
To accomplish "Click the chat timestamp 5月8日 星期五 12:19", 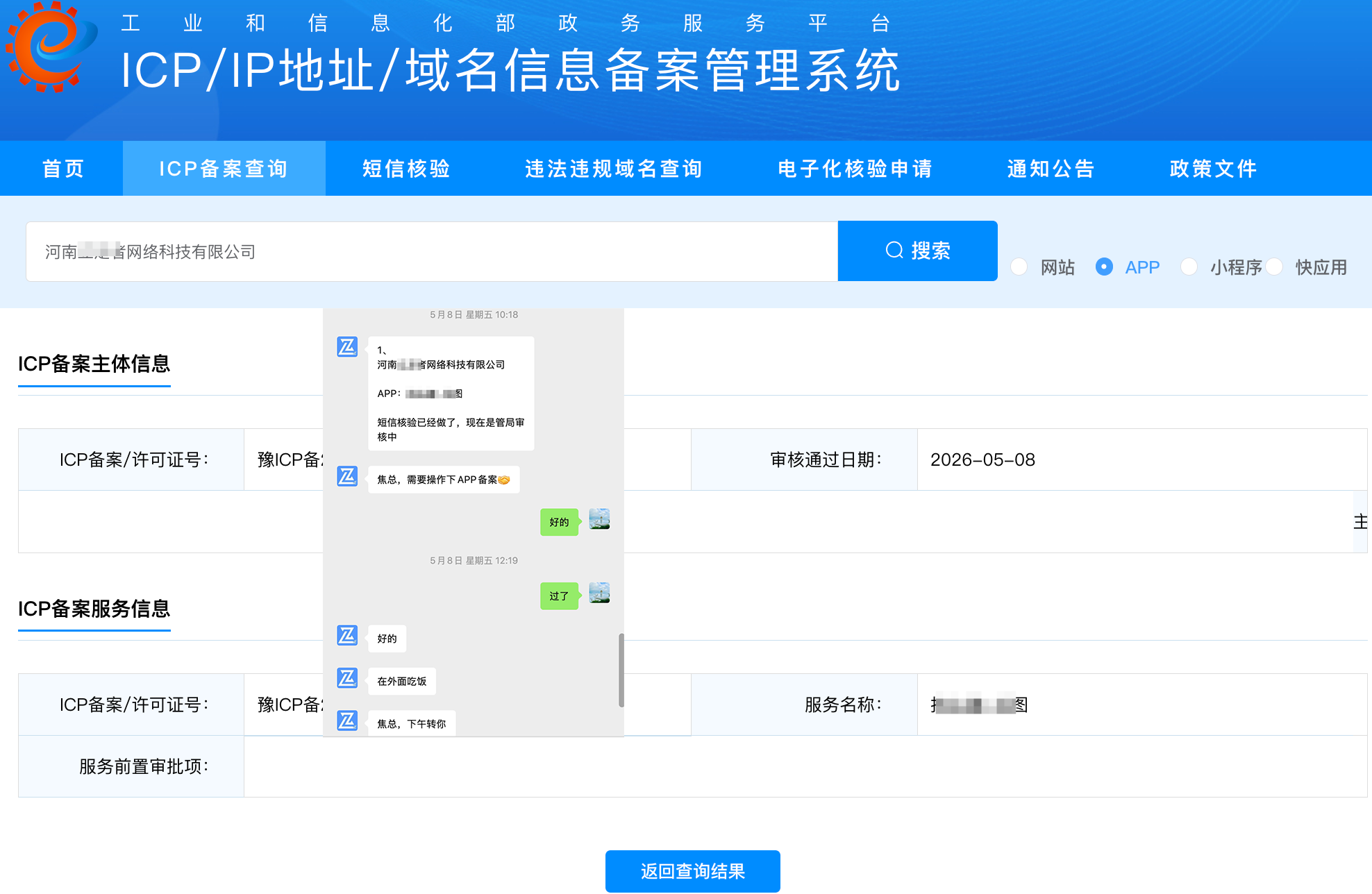I will click(474, 560).
